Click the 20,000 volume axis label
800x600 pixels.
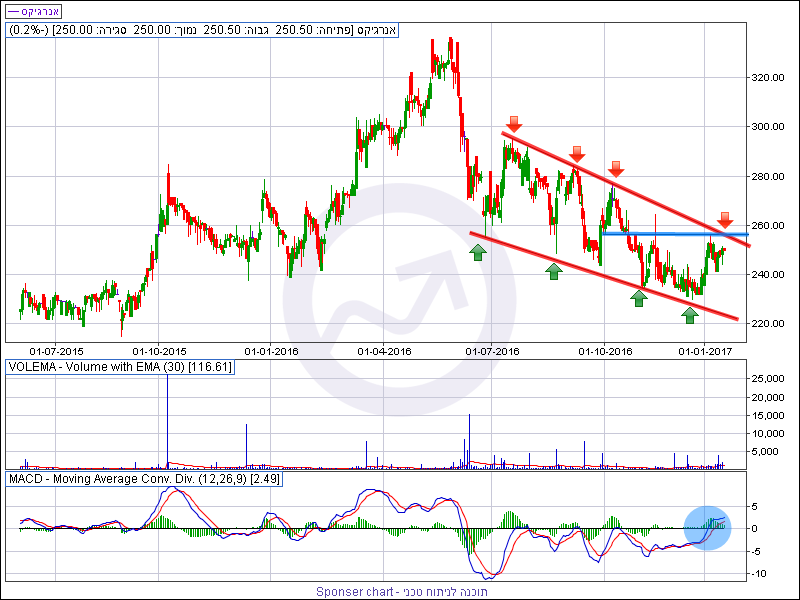pyautogui.click(x=768, y=397)
